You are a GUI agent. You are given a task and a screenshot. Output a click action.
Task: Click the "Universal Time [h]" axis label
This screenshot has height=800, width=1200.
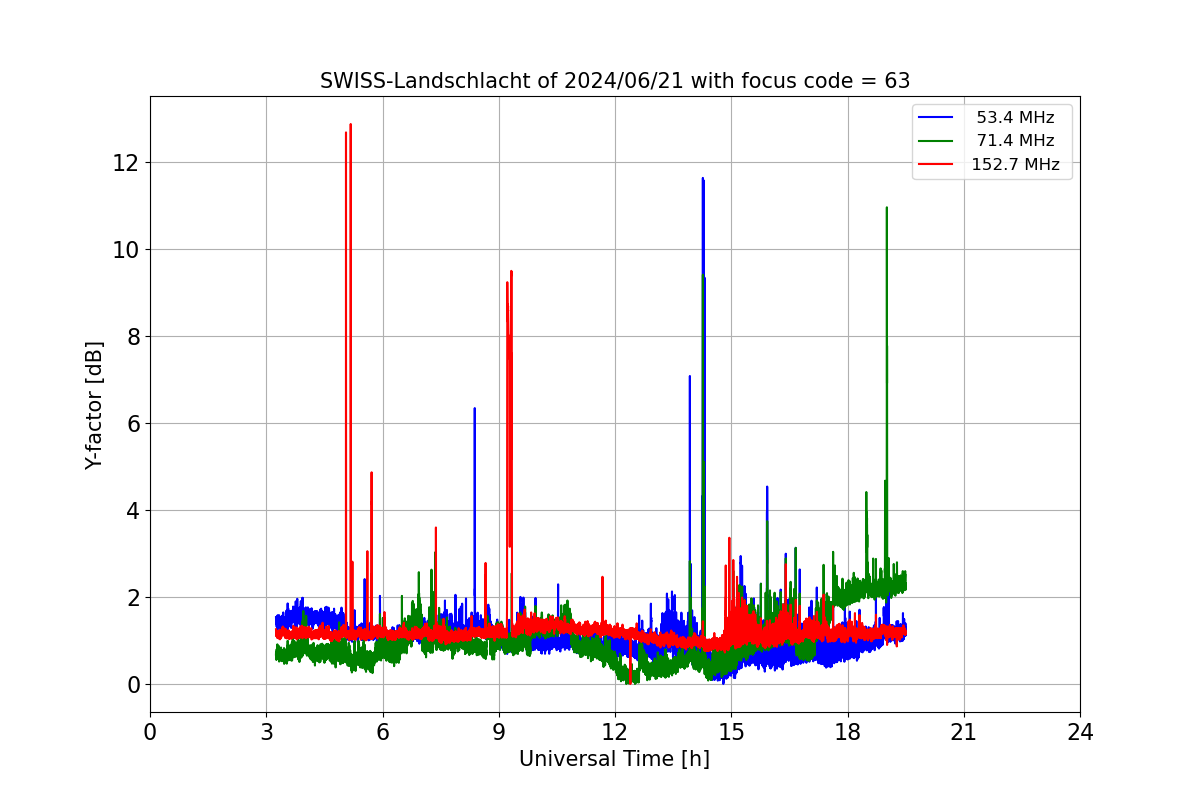click(x=614, y=759)
